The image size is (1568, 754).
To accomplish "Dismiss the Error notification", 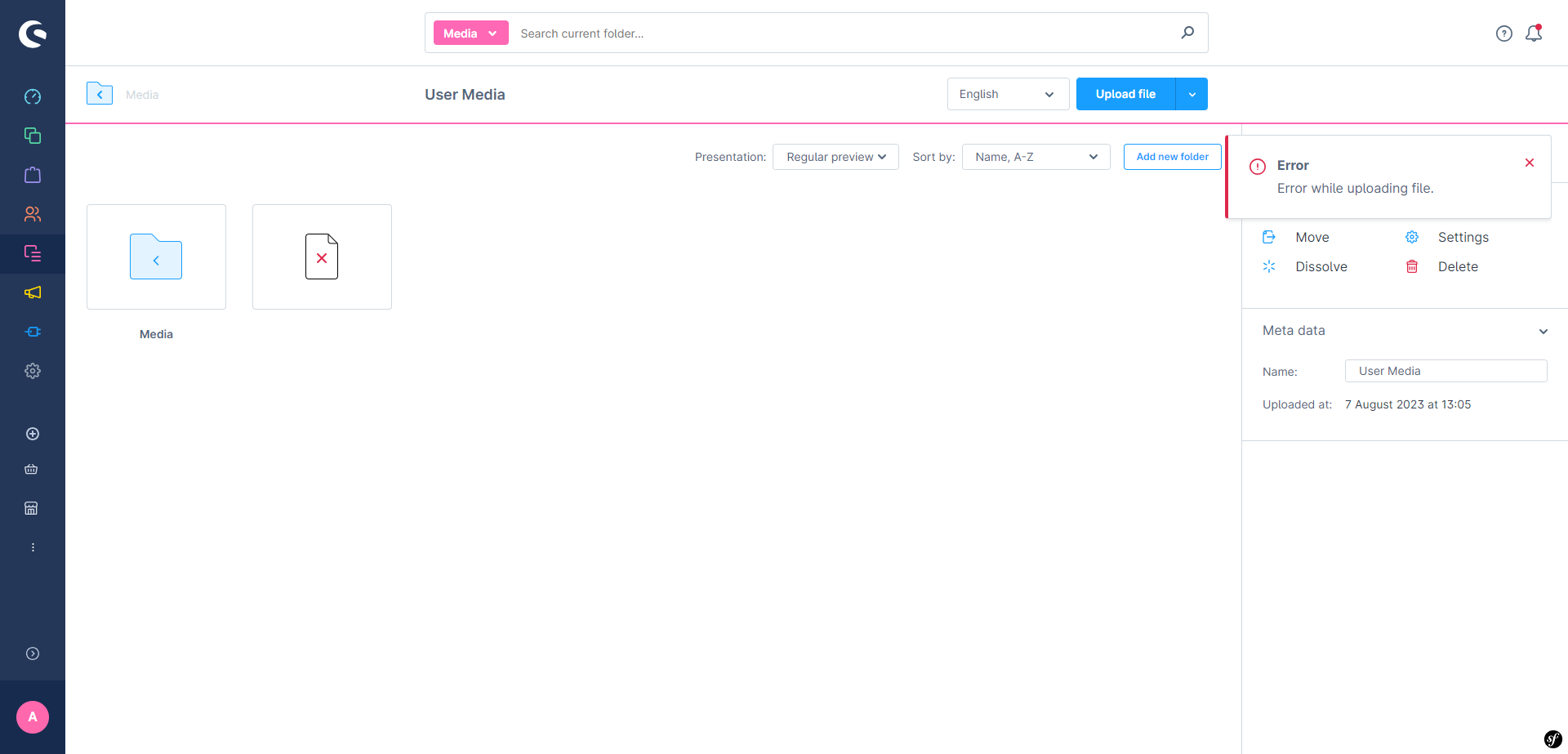I will coord(1530,163).
